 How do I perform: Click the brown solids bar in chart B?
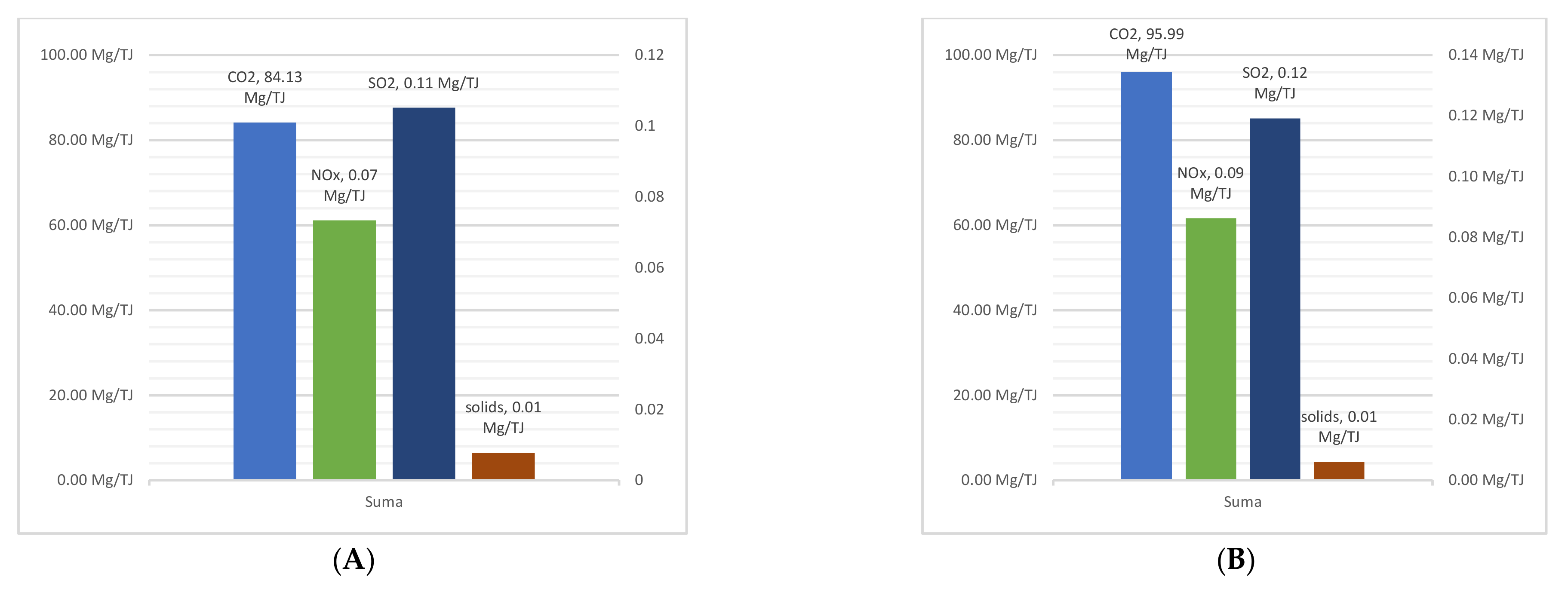tap(1338, 470)
